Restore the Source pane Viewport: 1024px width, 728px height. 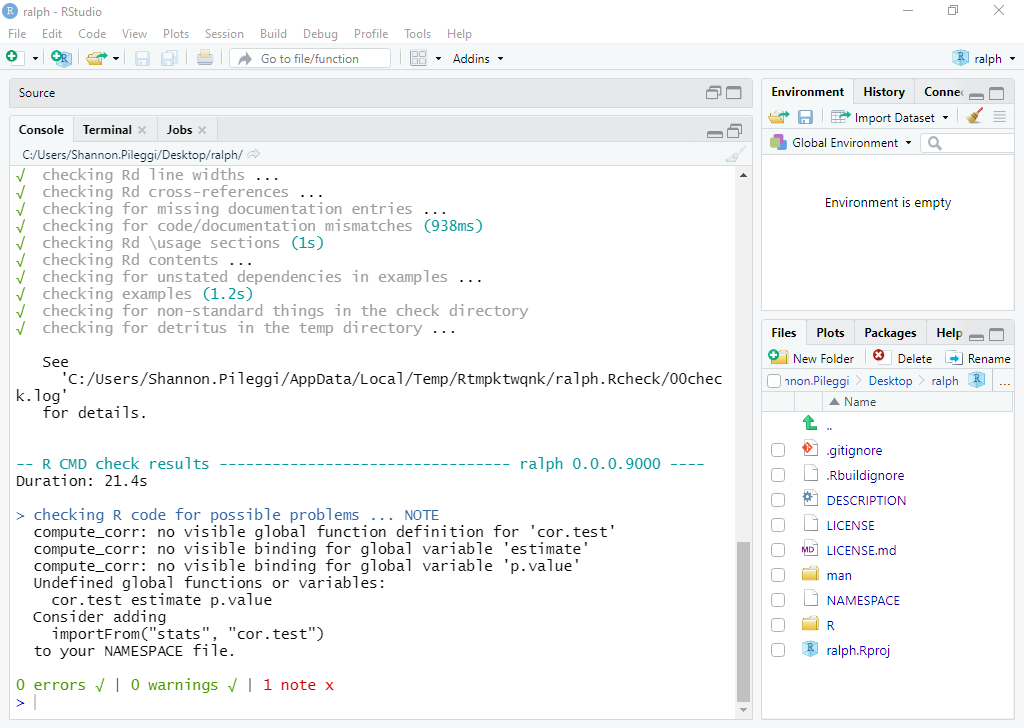(713, 93)
